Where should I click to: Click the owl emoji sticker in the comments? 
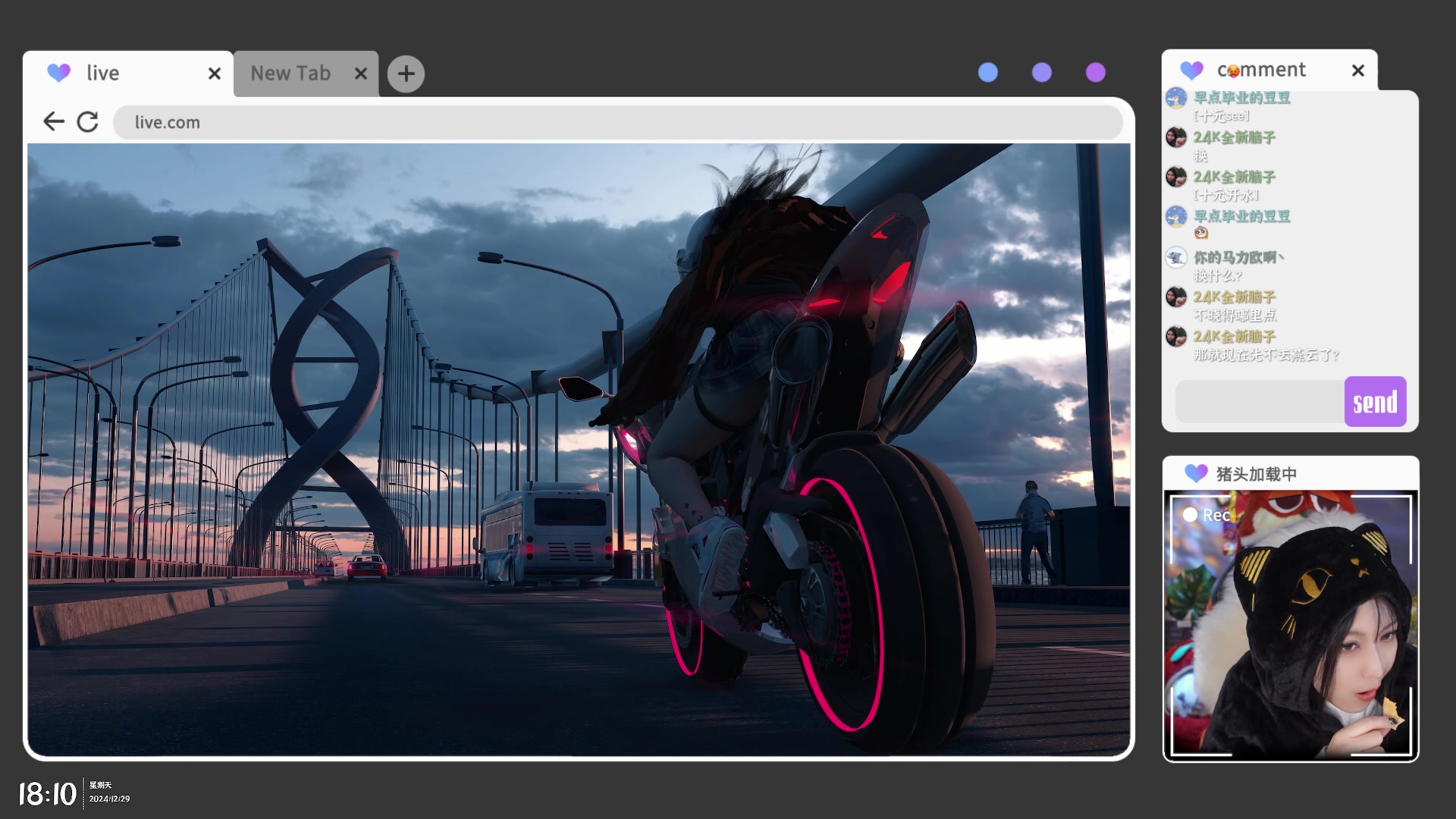pos(1201,233)
